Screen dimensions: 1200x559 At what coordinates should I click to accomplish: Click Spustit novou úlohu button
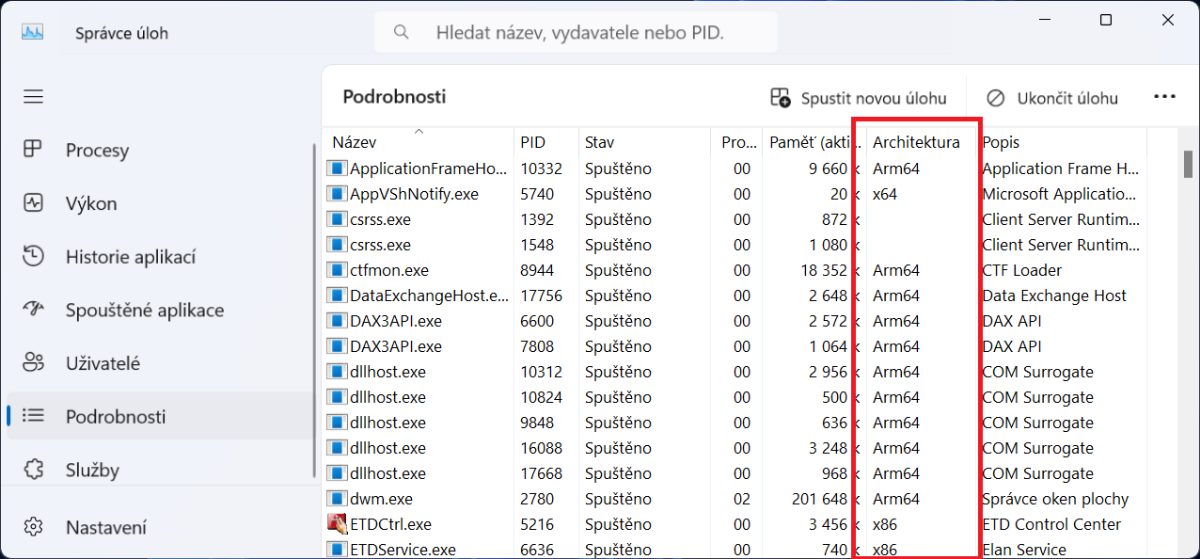click(x=858, y=98)
